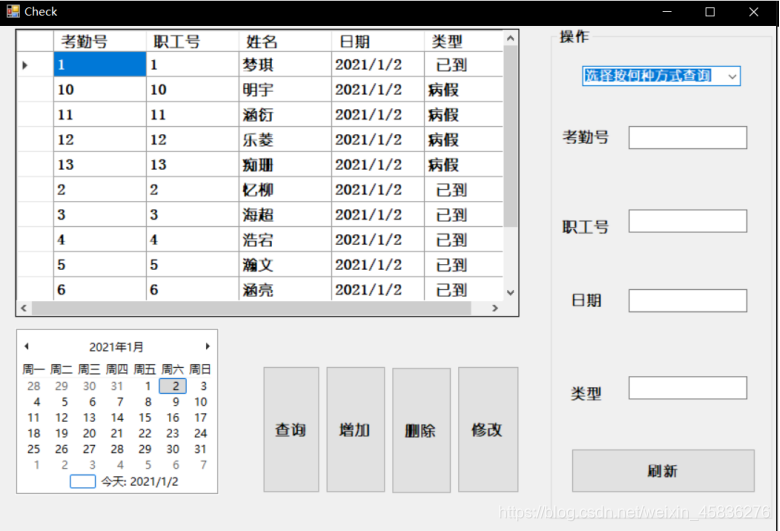The height and width of the screenshot is (531, 780).
Task: Click name cell 明宇
Action: pos(285,90)
